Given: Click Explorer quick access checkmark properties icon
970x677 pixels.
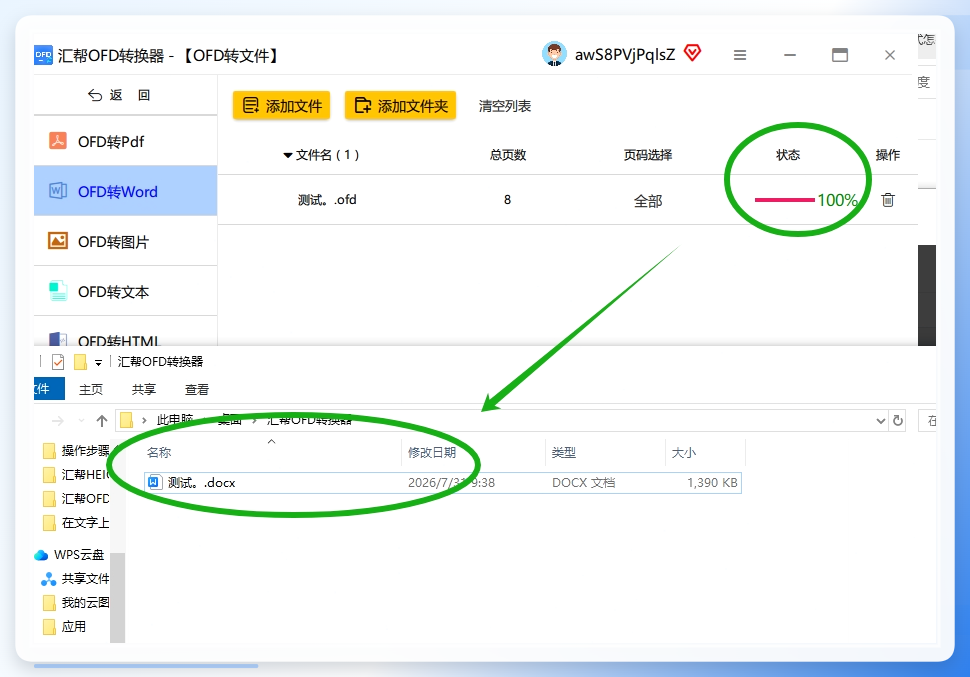Looking at the screenshot, I should (x=58, y=361).
